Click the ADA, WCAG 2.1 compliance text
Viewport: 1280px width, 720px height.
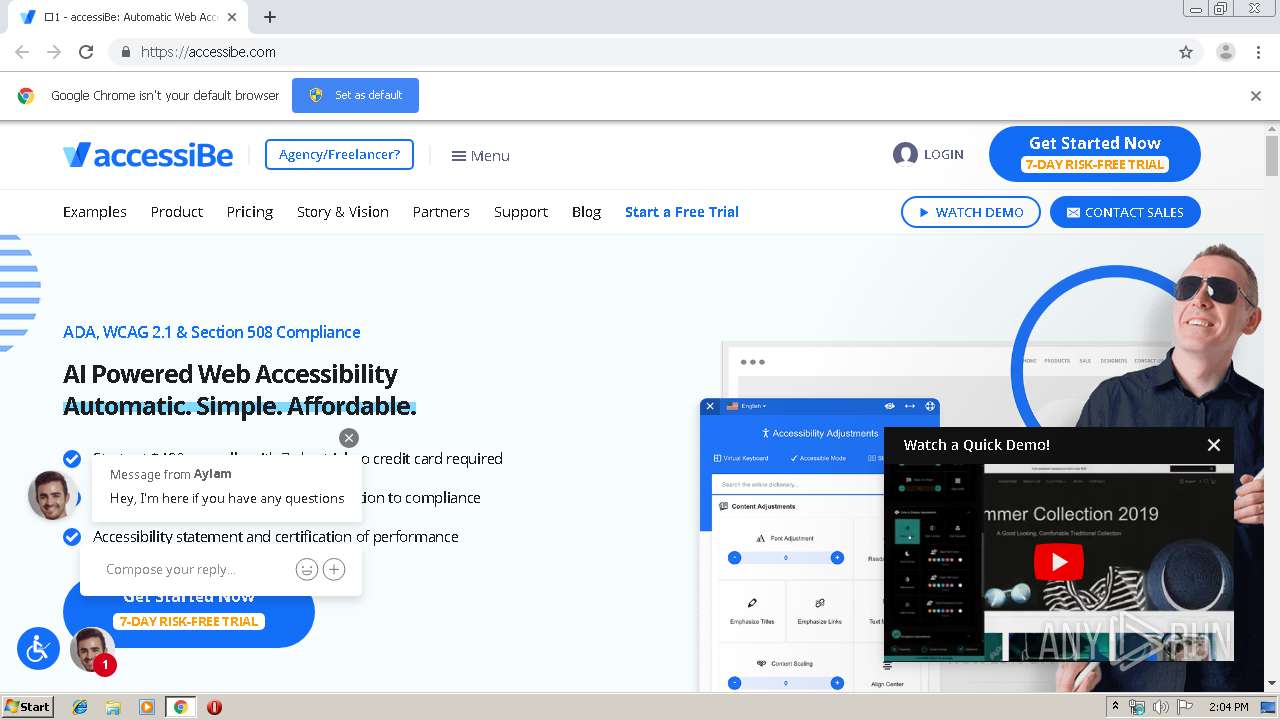[x=211, y=332]
